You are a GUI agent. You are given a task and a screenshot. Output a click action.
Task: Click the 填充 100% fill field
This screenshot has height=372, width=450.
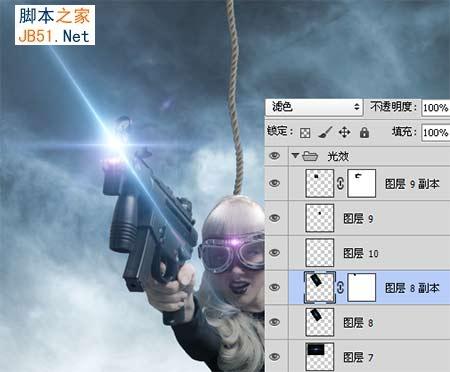click(436, 133)
